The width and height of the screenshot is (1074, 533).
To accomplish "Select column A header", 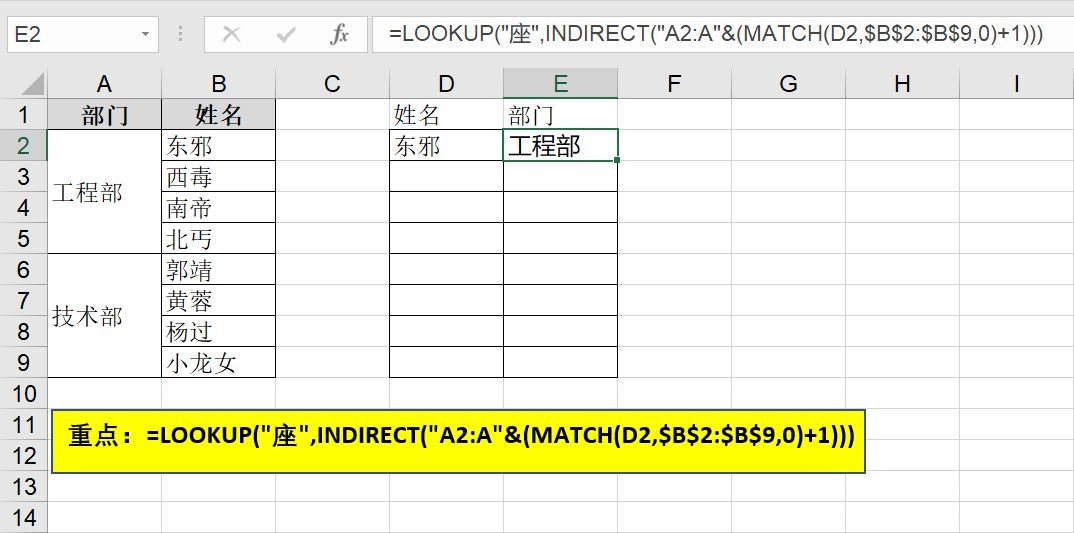I will pos(104,84).
